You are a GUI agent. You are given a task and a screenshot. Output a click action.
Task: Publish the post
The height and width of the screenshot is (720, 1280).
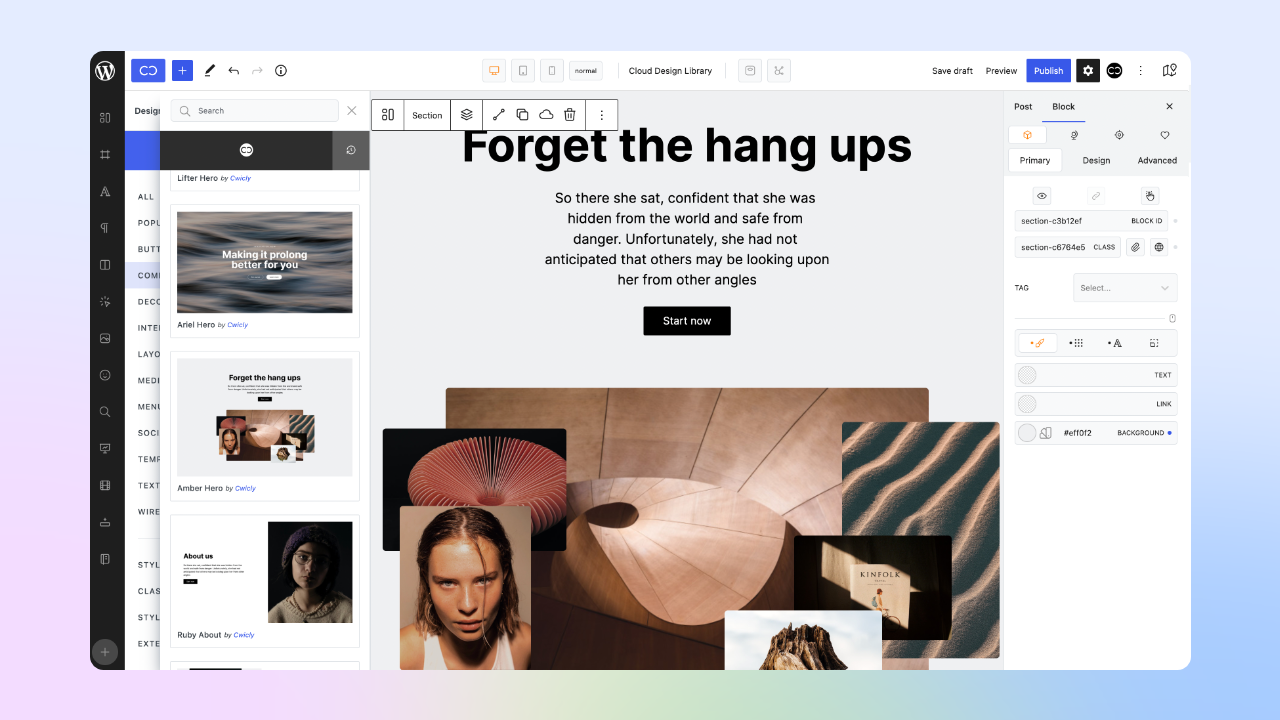(x=1048, y=71)
